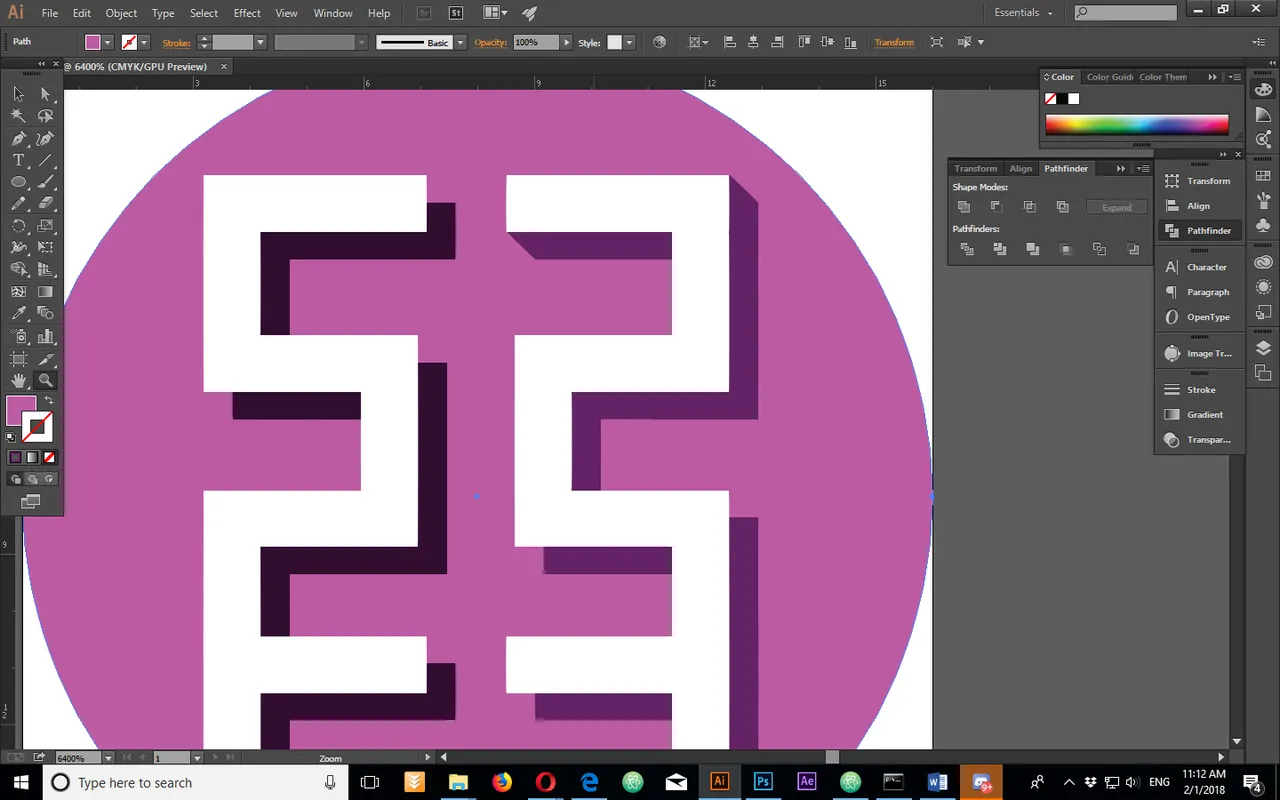Open the zoom level dropdown at 6400%
Viewport: 1280px width, 800px height.
[x=108, y=758]
